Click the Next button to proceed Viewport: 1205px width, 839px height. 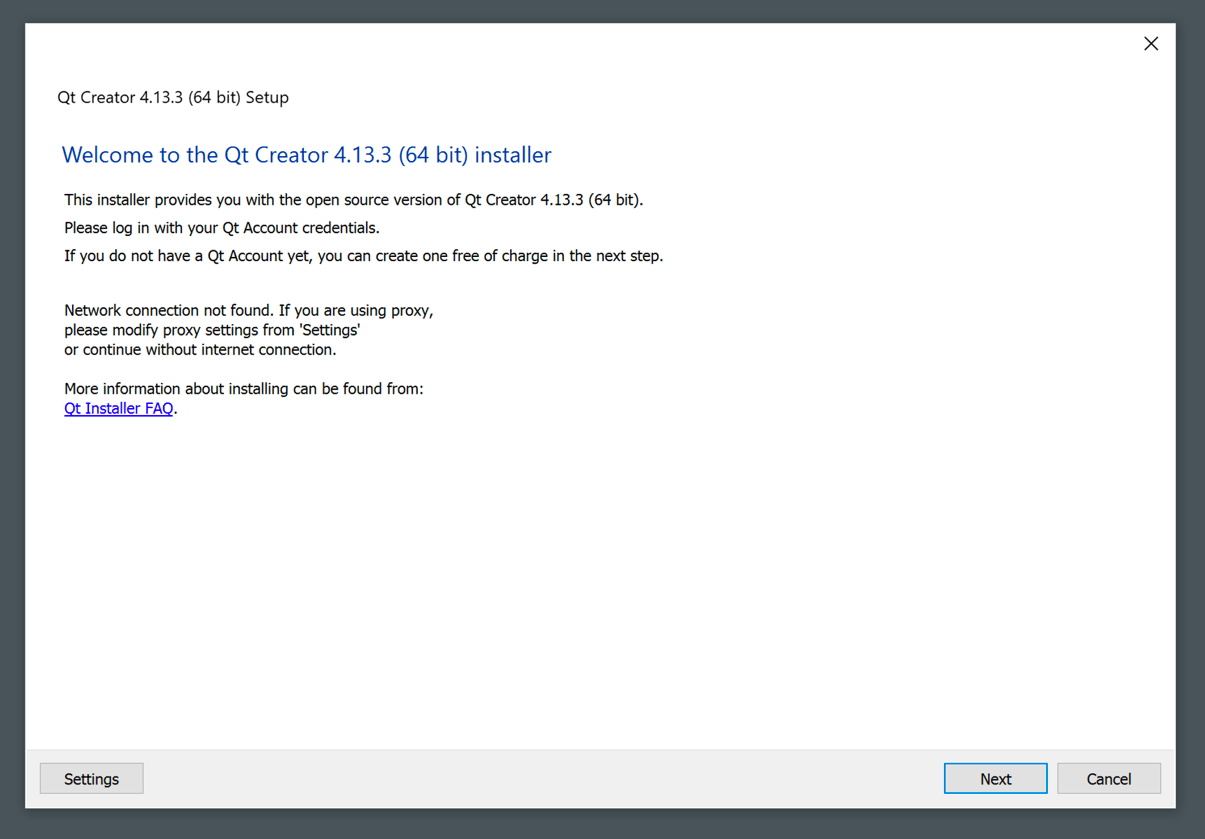pos(995,778)
